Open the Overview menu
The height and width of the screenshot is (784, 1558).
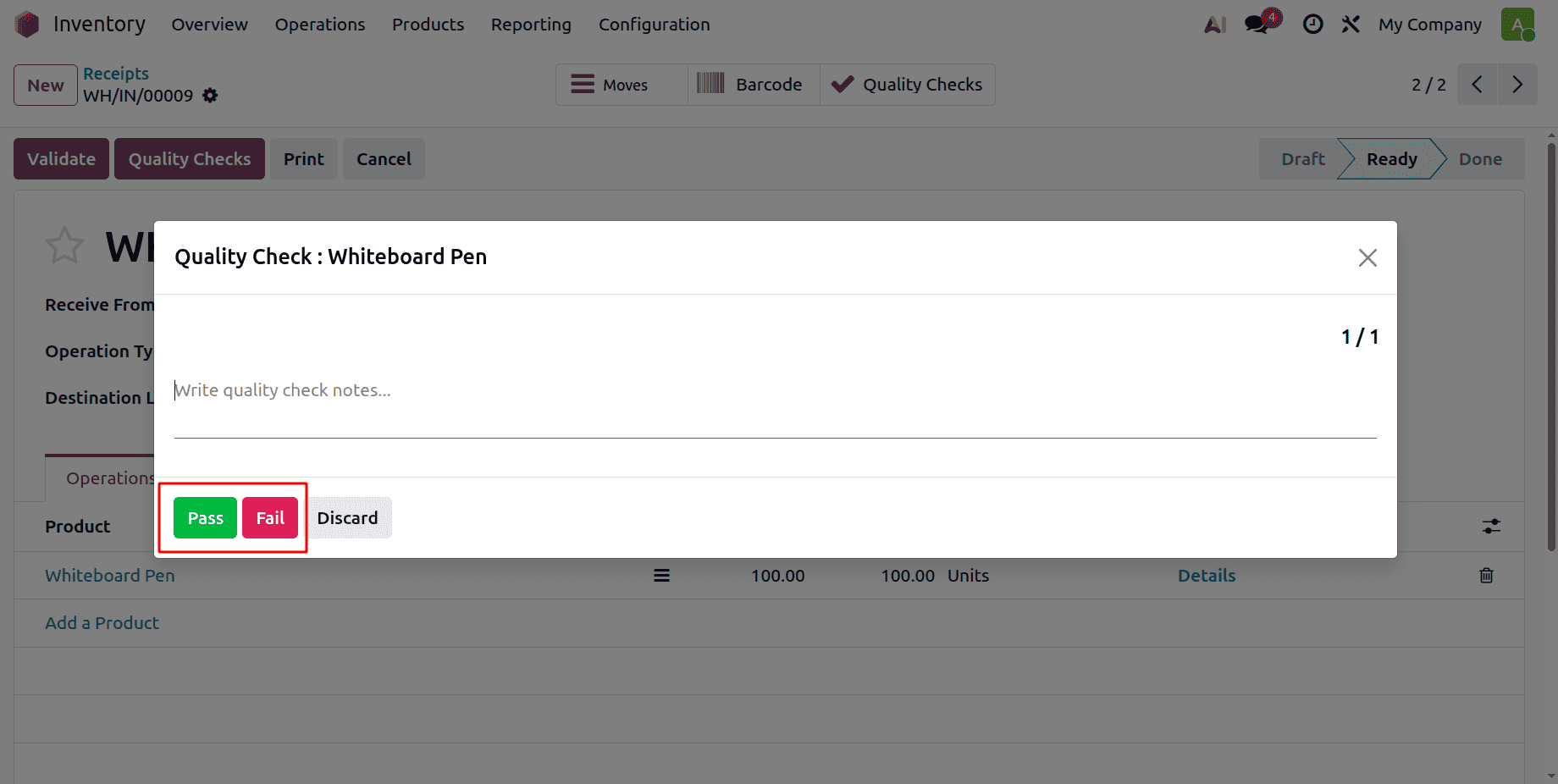(210, 25)
